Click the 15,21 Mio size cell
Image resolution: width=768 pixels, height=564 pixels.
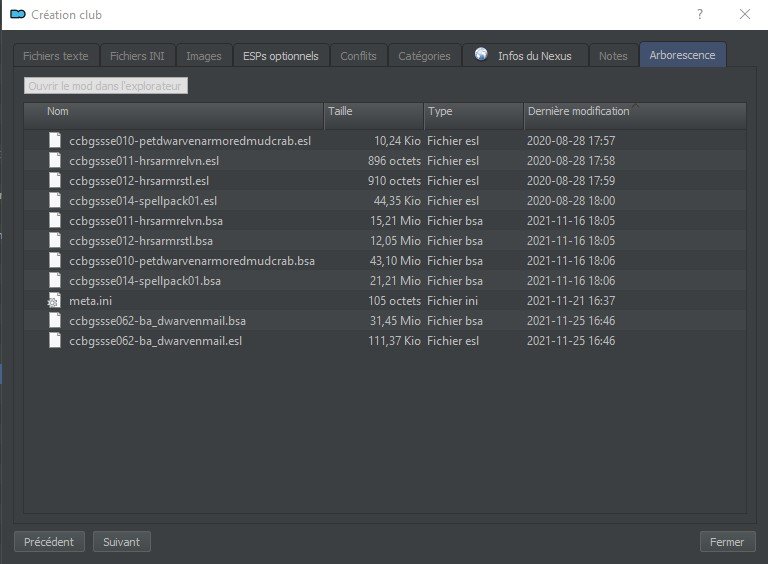[395, 221]
